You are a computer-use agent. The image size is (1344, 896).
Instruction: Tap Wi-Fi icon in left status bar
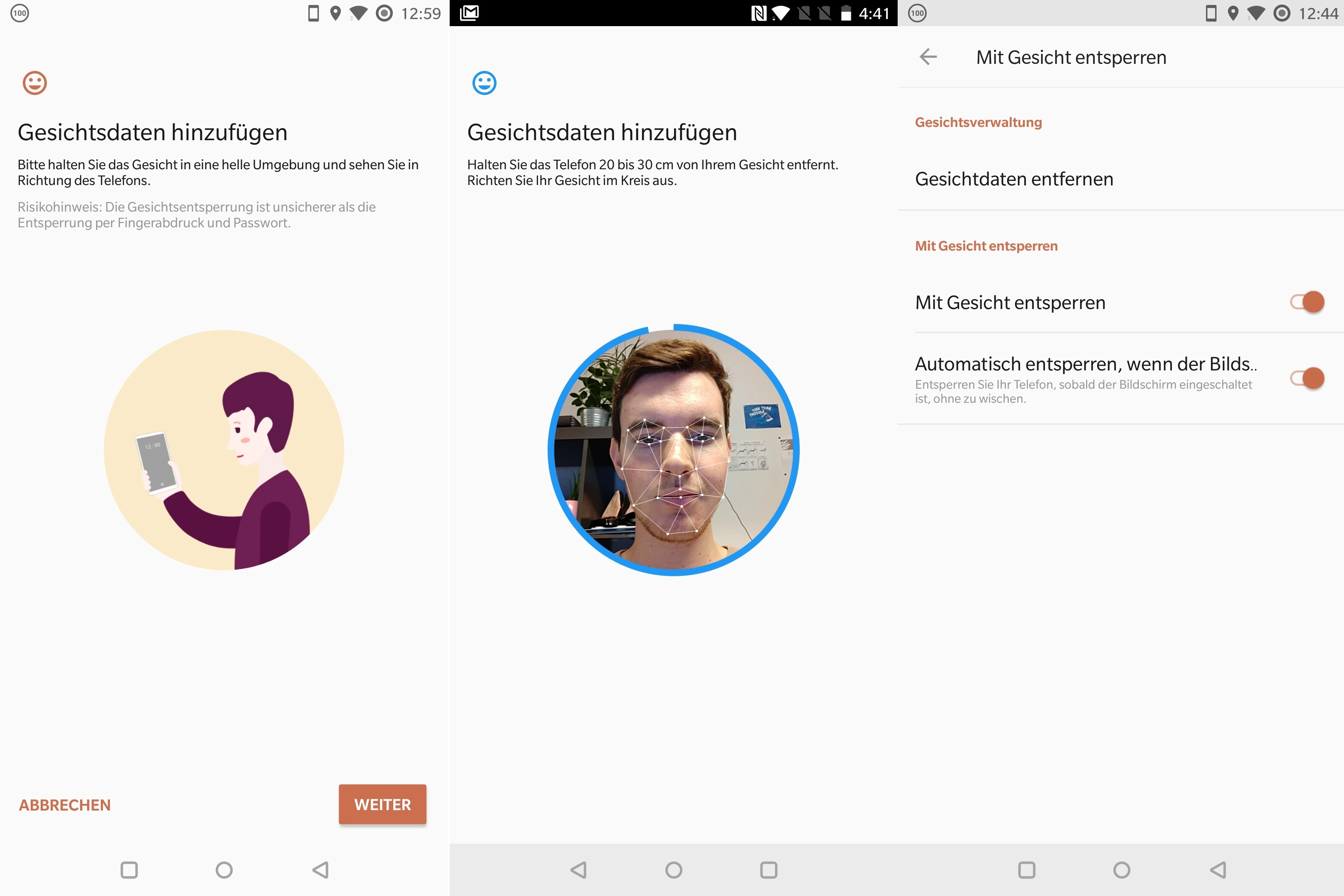[x=358, y=13]
